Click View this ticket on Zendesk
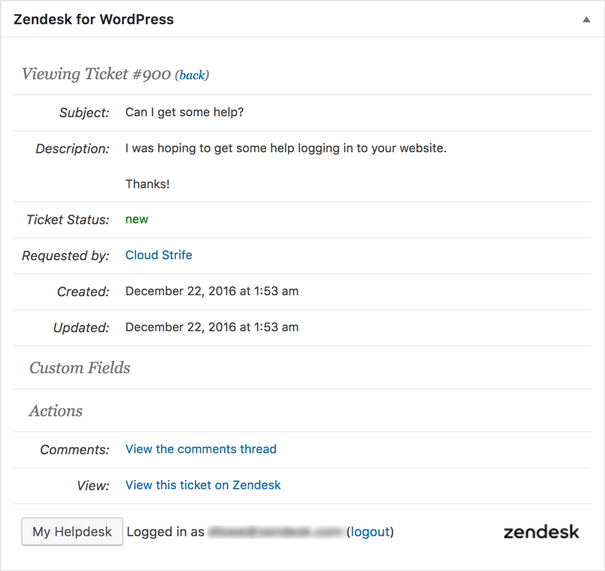The width and height of the screenshot is (605, 571). (x=203, y=485)
